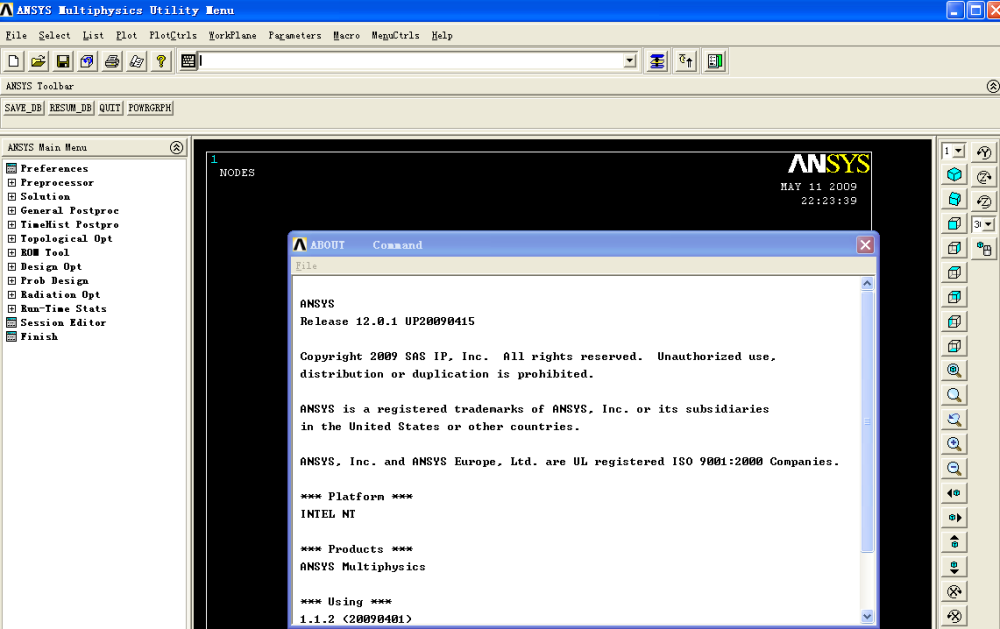The image size is (1000, 629).
Task: Toggle Dynamic Model Mode mouse icon
Action: point(984,248)
